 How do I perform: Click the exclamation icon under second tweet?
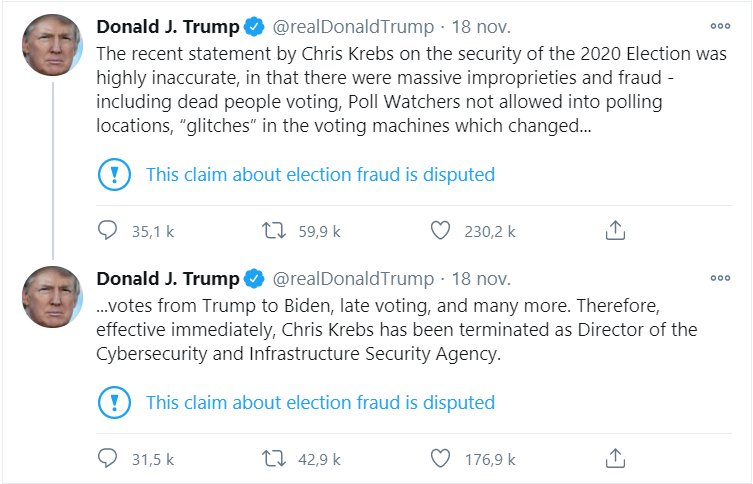coord(115,403)
